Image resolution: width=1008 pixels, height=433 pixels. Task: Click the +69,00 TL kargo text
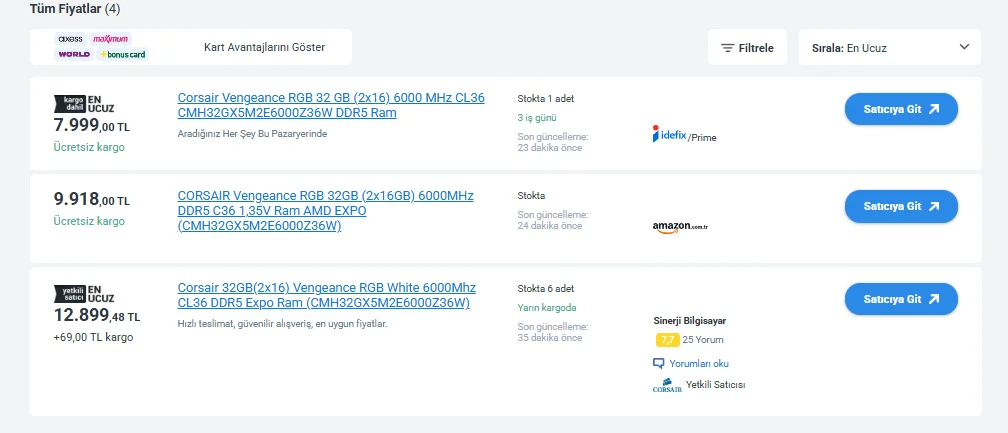[93, 337]
